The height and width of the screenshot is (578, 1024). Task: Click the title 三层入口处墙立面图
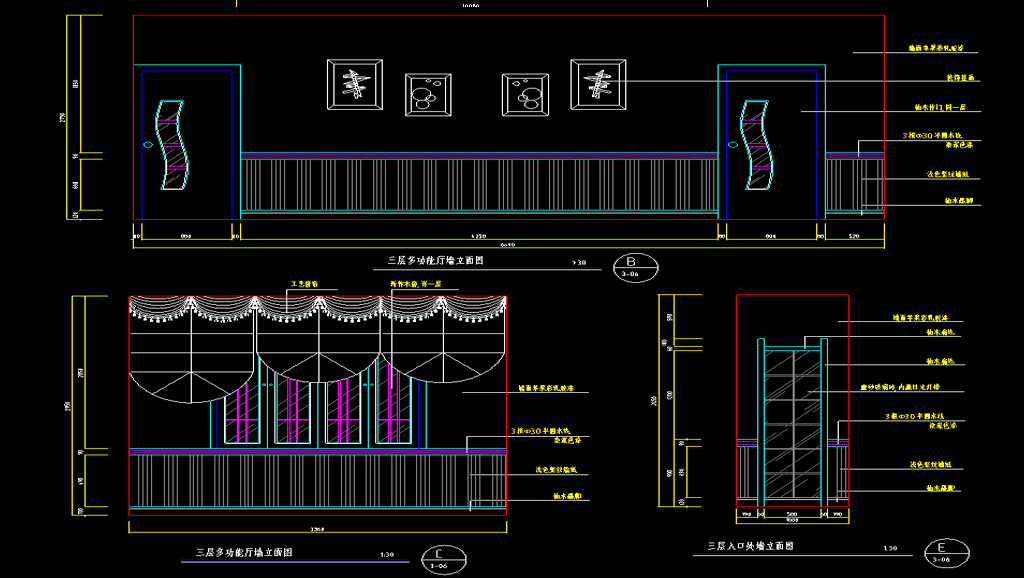(x=750, y=547)
